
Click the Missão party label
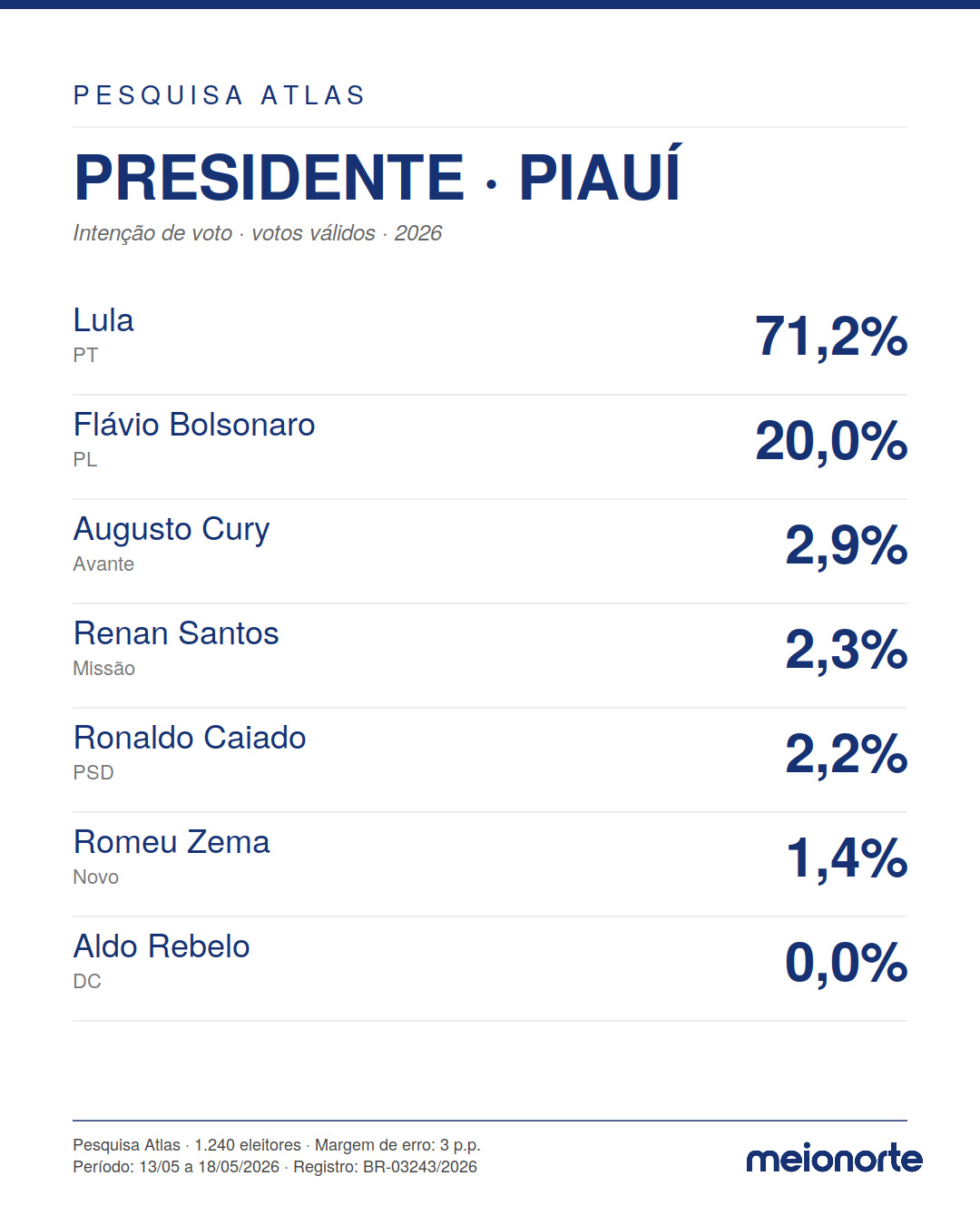104,669
